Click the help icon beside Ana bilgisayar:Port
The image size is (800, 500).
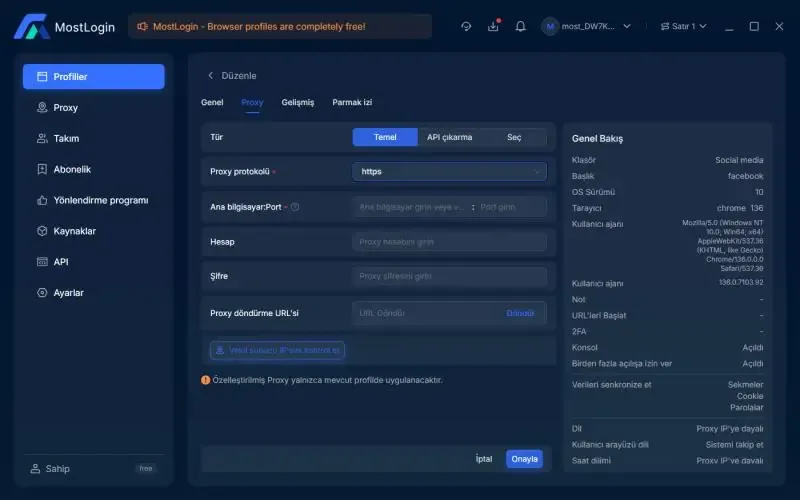pyautogui.click(x=295, y=207)
